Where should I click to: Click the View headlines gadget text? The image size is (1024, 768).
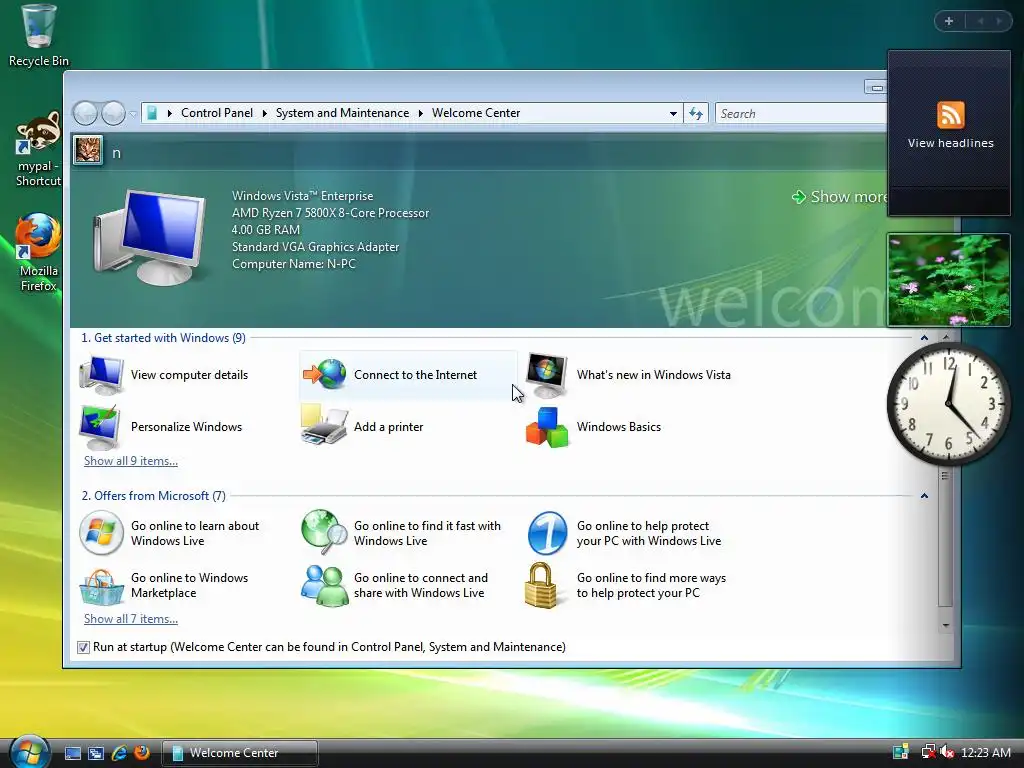pos(950,143)
